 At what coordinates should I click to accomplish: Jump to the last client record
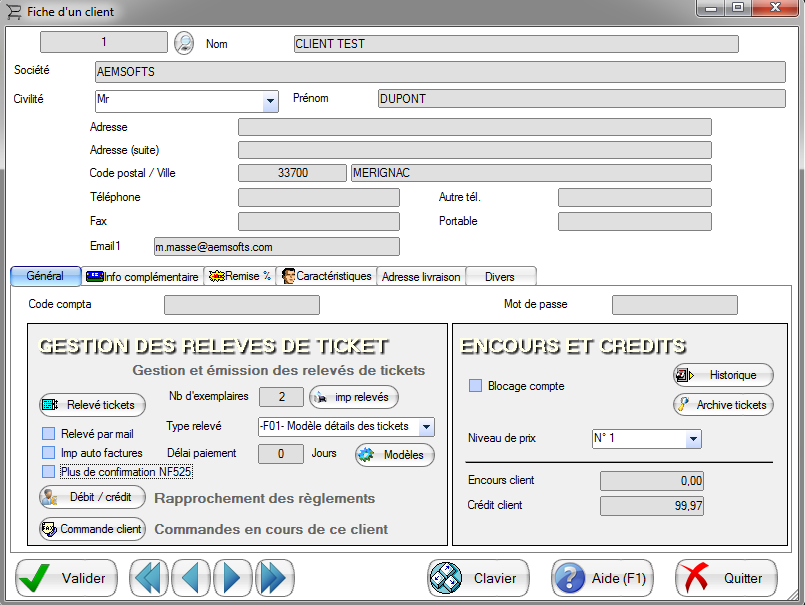point(272,578)
